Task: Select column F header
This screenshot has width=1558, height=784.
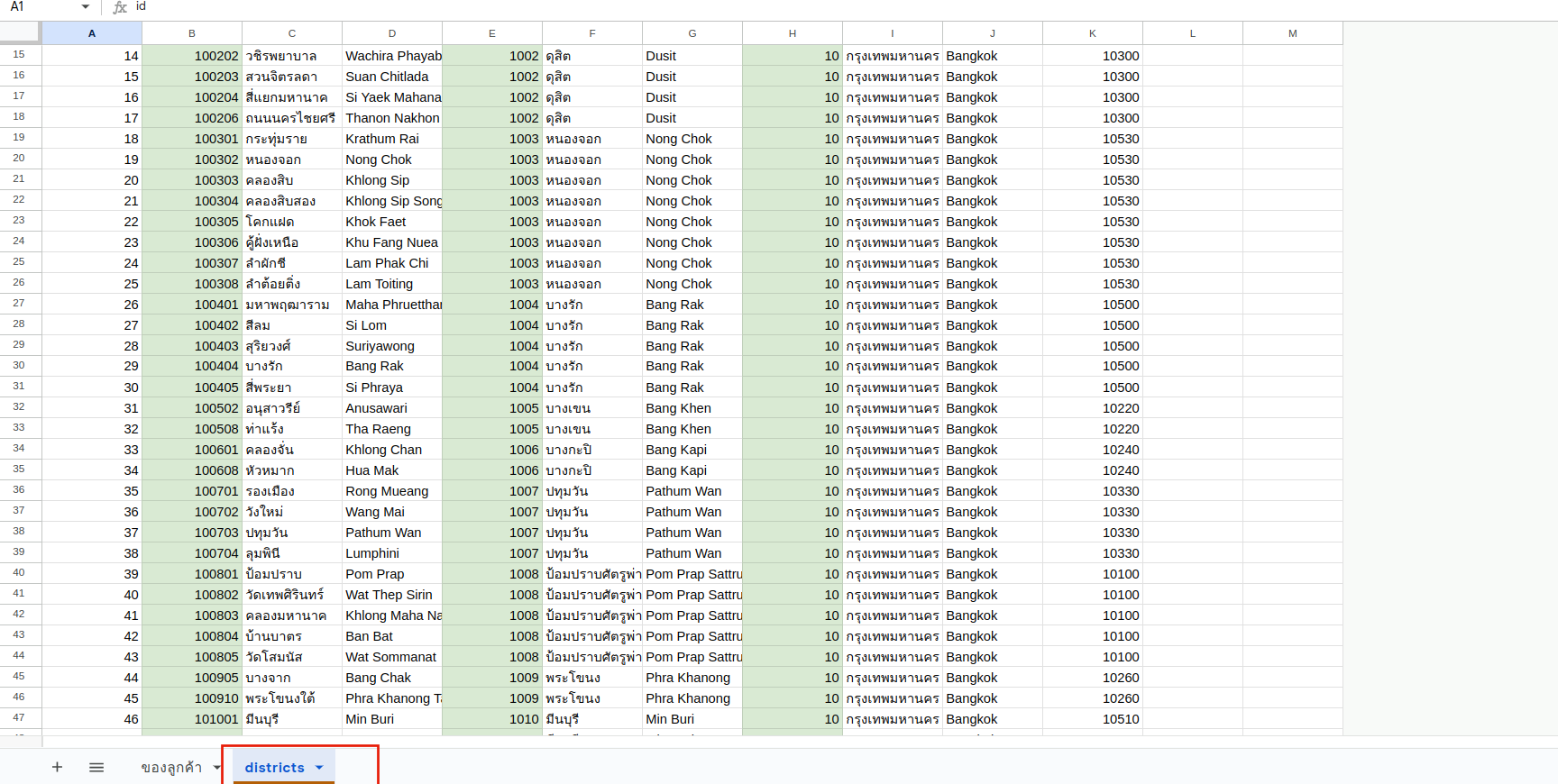Action: click(x=592, y=33)
